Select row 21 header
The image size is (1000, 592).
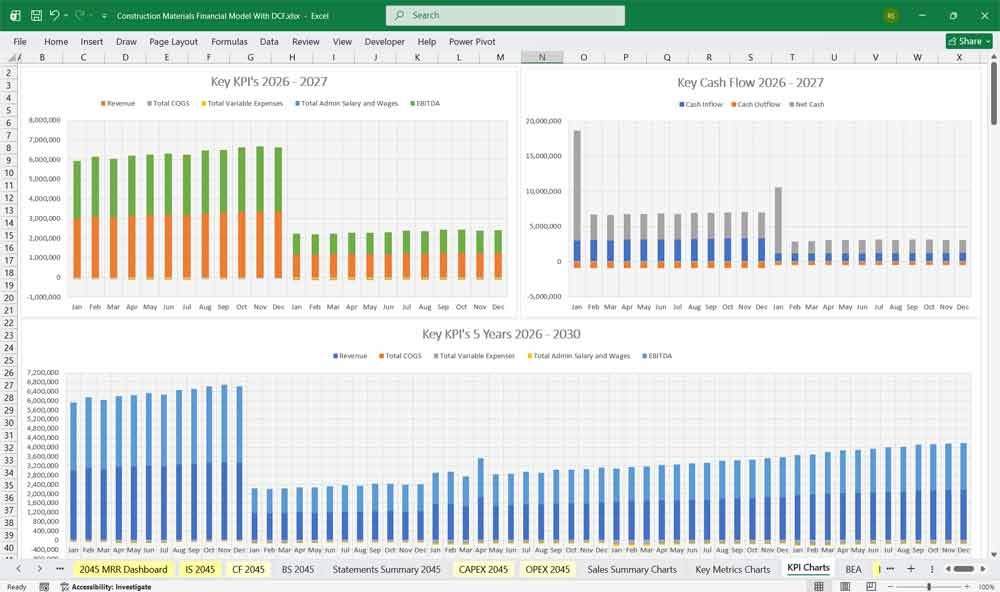pos(9,310)
